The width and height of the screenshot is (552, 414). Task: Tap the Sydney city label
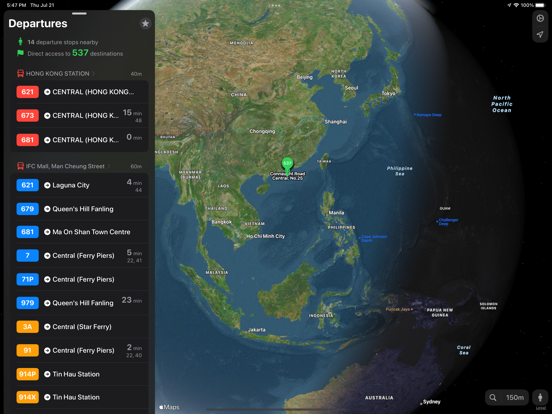(x=432, y=402)
